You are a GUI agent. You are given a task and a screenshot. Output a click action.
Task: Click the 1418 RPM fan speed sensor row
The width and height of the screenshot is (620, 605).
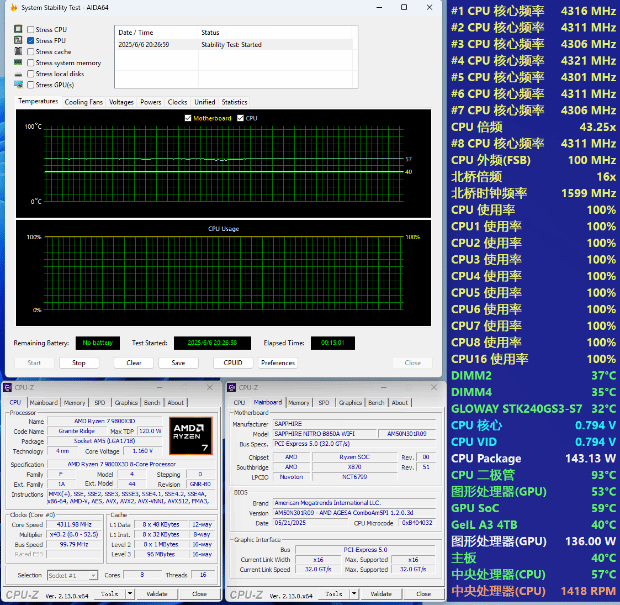point(533,591)
